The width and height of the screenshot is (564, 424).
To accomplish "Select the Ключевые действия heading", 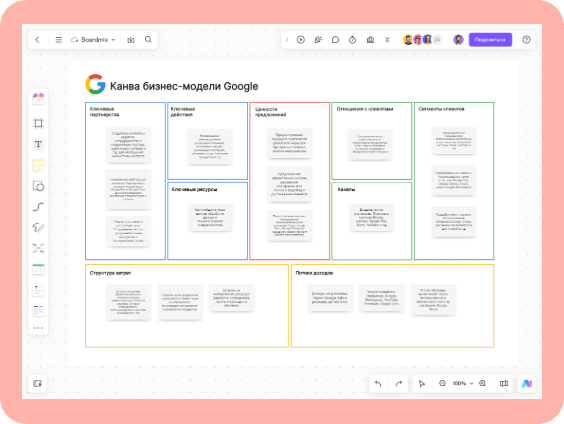I will [x=183, y=111].
